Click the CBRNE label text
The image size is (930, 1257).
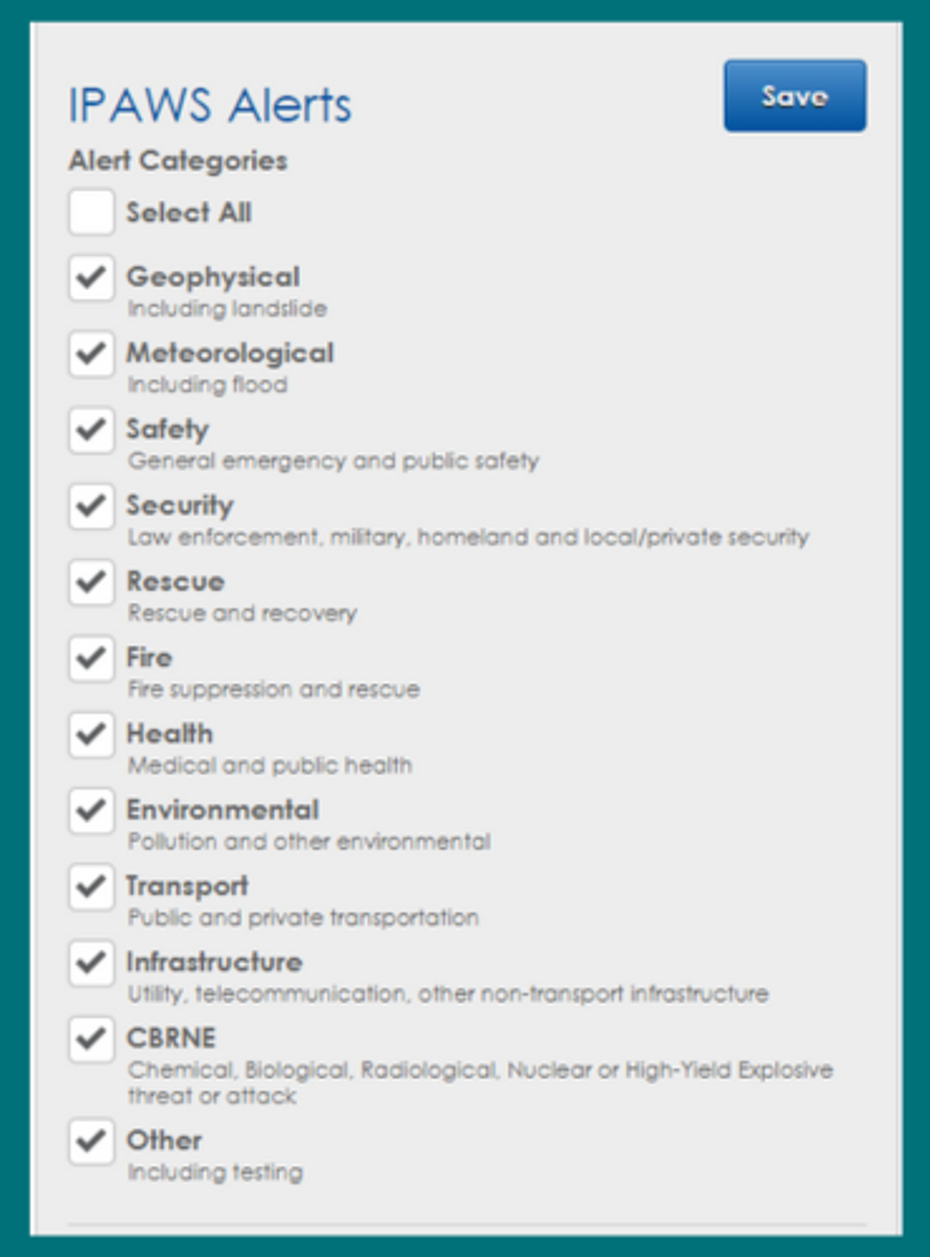tap(171, 1038)
